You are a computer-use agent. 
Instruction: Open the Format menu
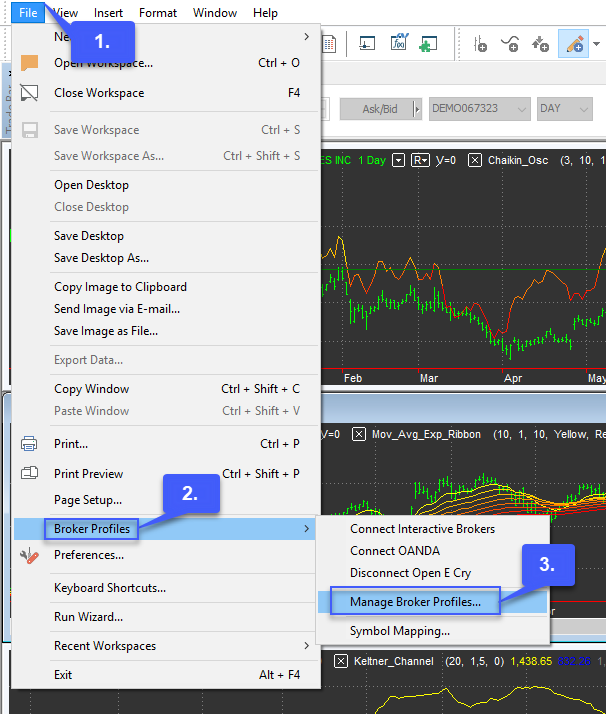pos(158,13)
